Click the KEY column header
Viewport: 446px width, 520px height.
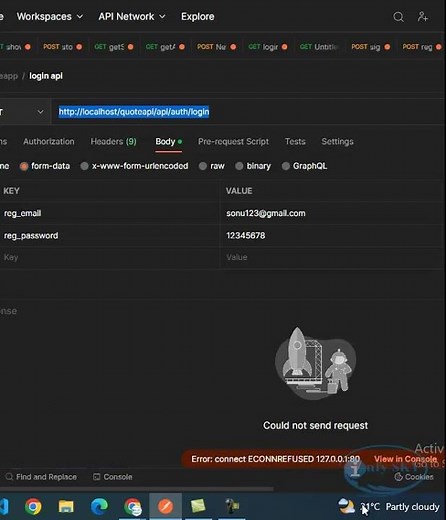[x=11, y=191]
